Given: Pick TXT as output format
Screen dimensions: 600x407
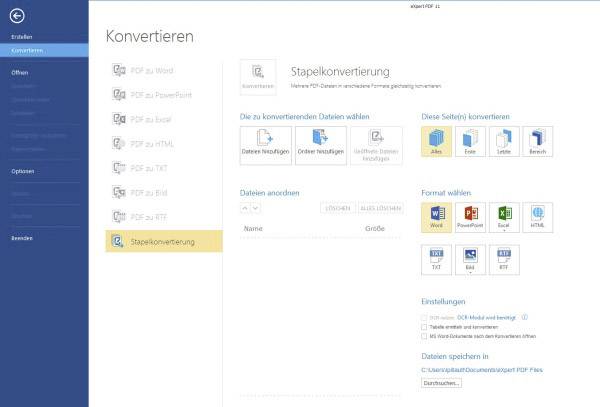Looking at the screenshot, I should 436,260.
